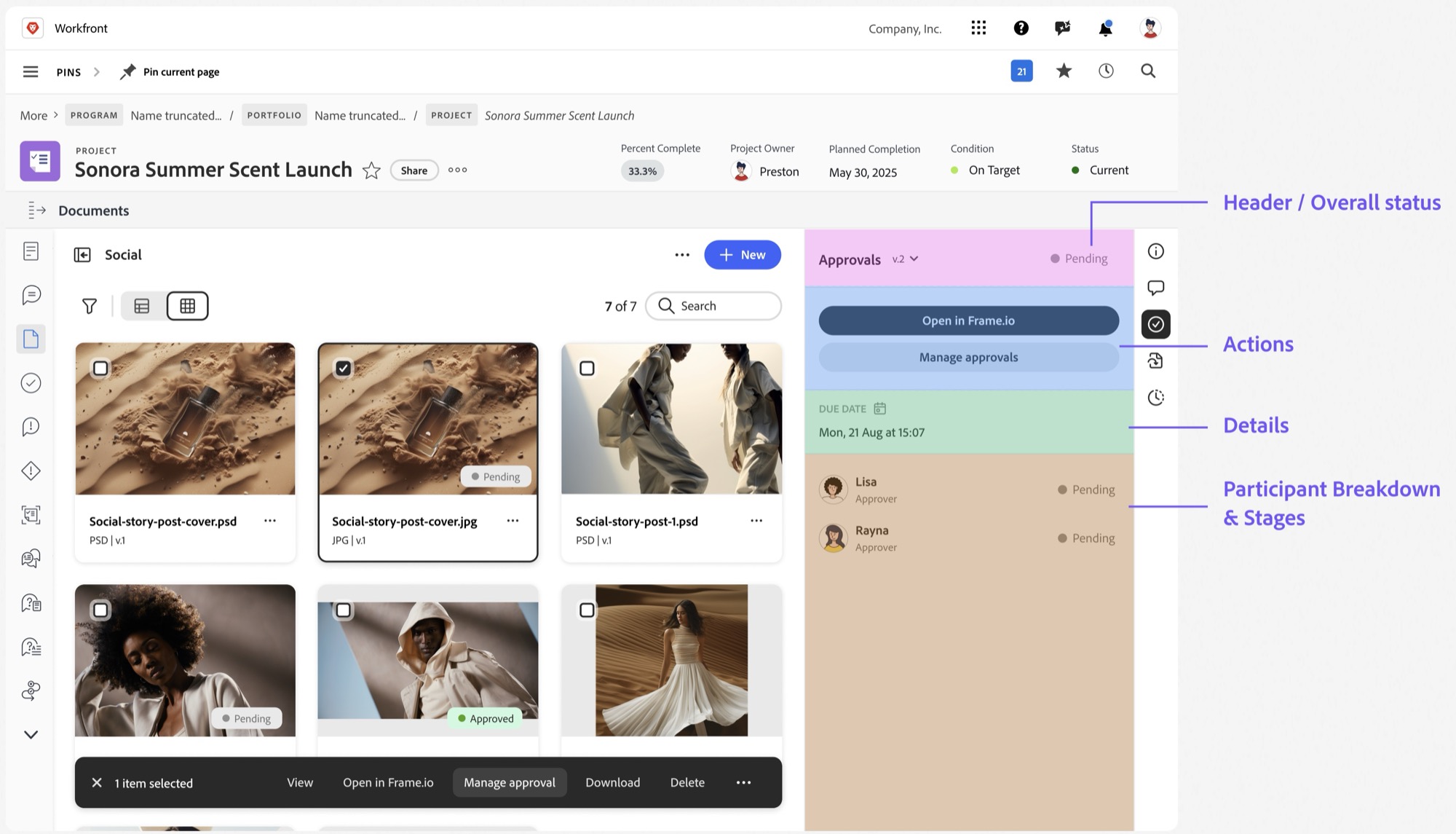The height and width of the screenshot is (834, 1456).
Task: Uncheck Social-story-post-cover.jpg checkbox
Action: [343, 369]
